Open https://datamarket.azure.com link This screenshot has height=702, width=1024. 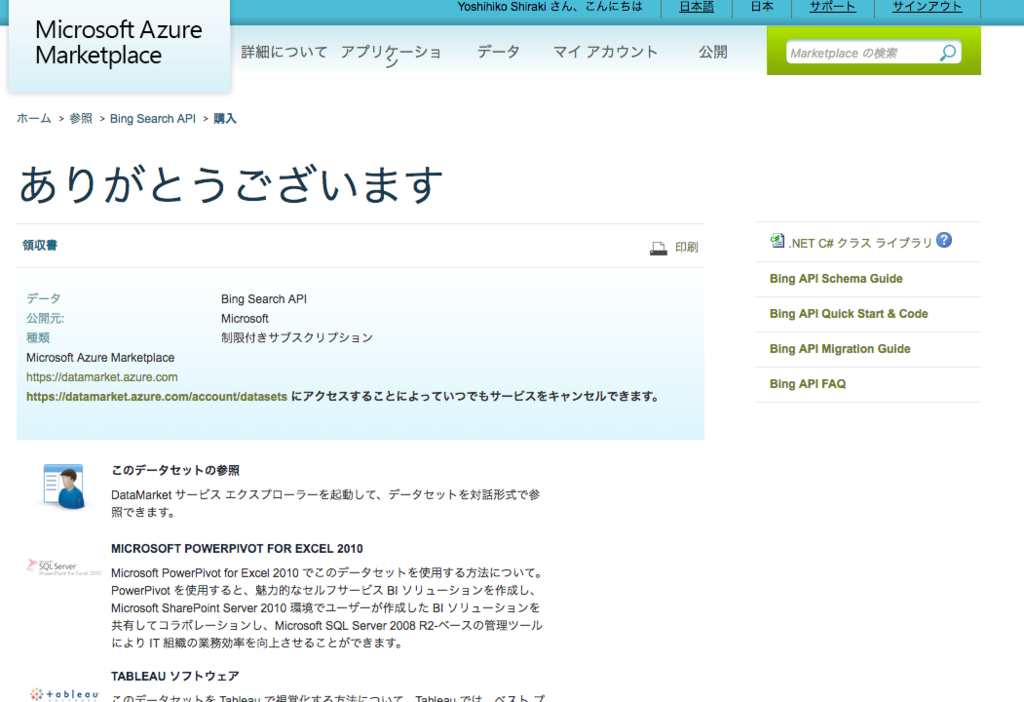(102, 377)
